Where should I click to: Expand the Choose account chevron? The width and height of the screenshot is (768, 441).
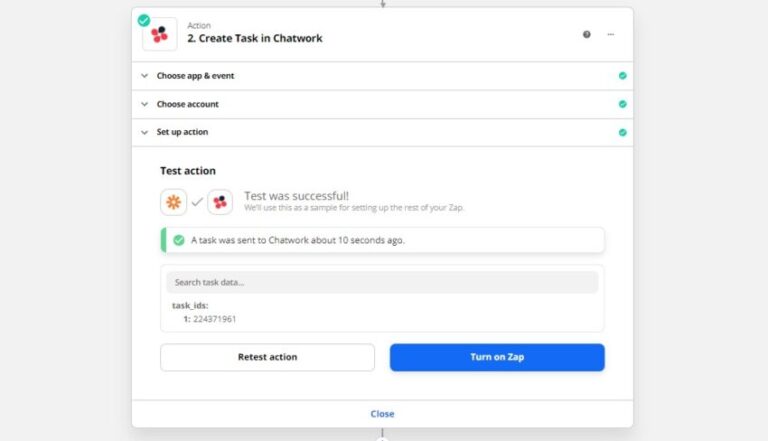click(144, 104)
